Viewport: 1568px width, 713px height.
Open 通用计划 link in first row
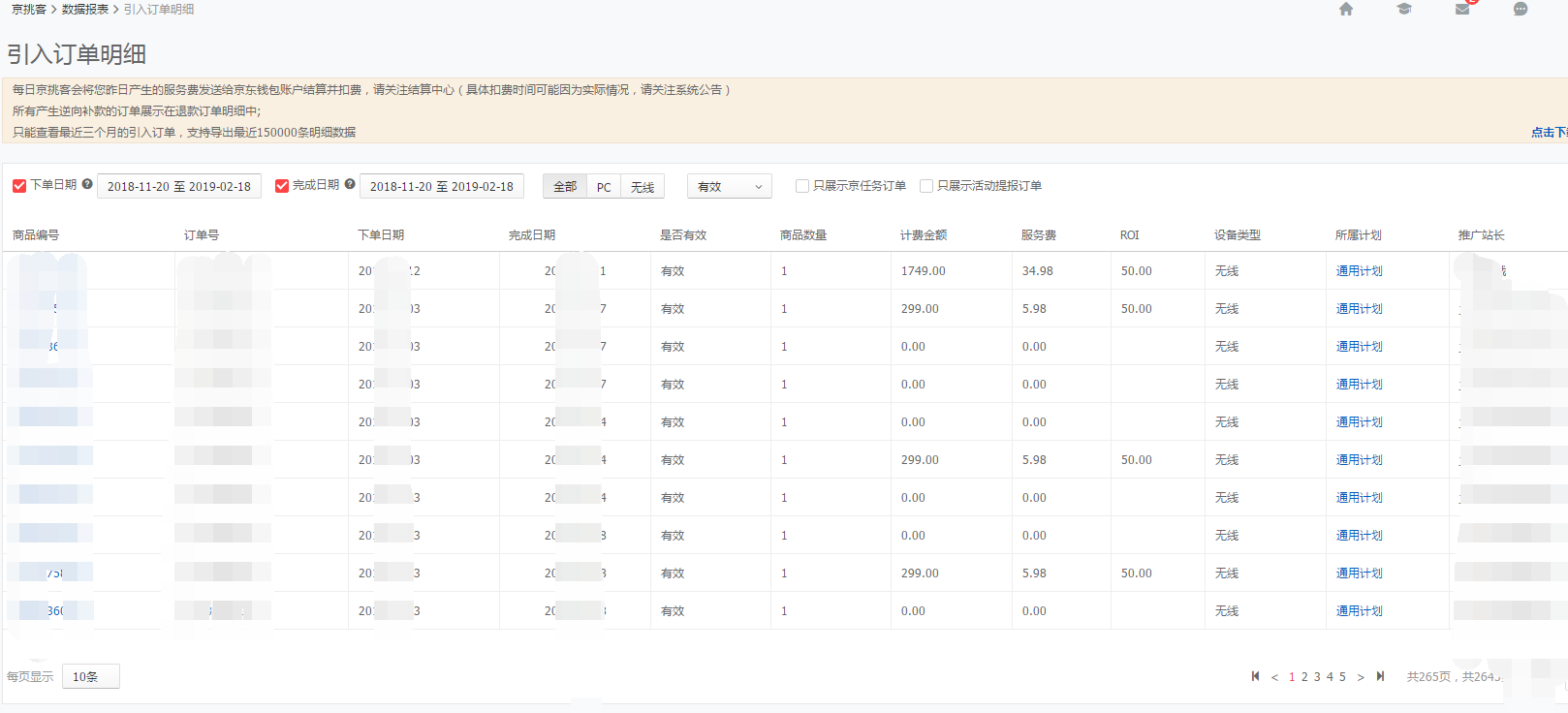point(1359,271)
